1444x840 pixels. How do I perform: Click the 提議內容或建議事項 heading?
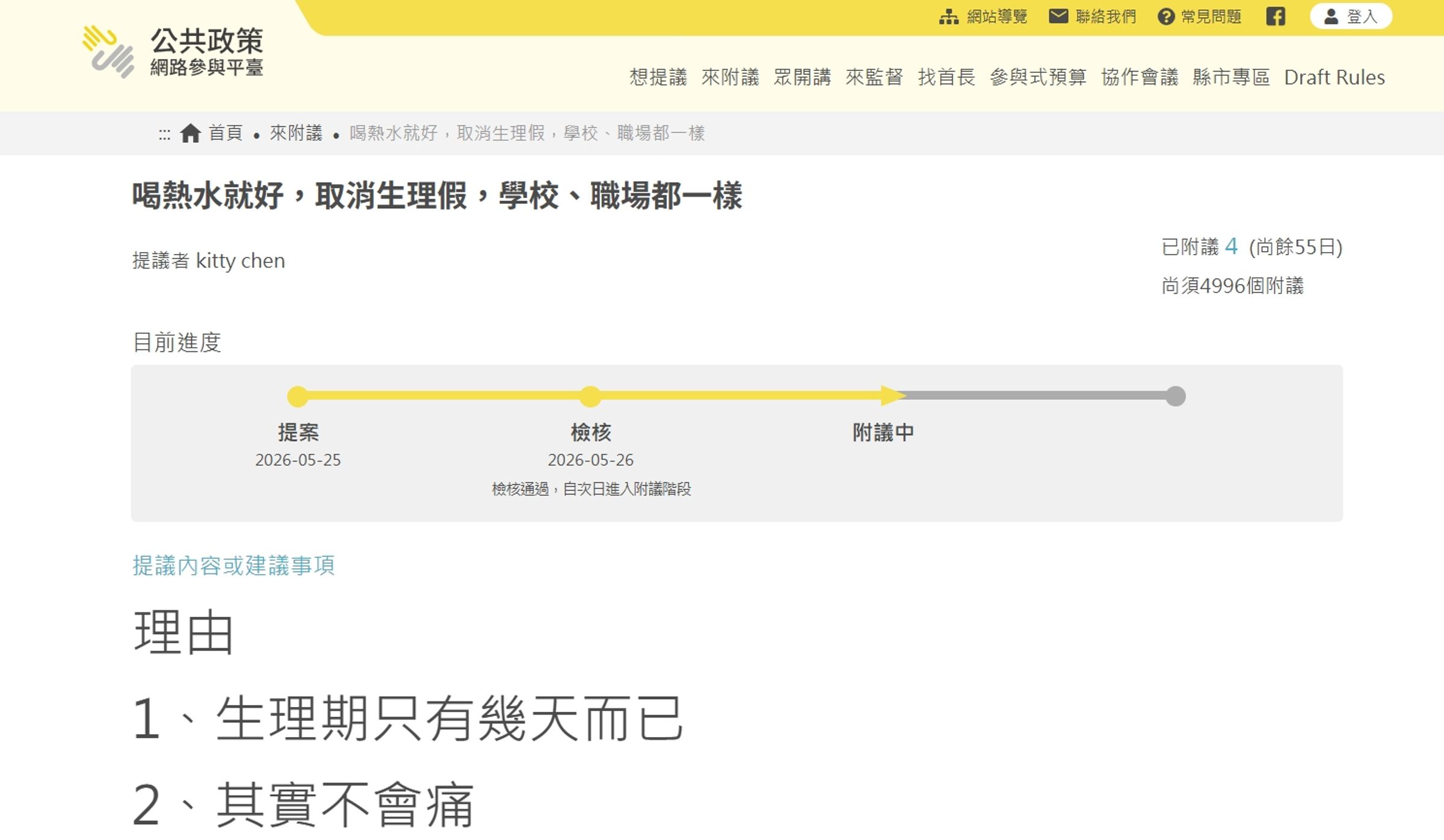233,566
